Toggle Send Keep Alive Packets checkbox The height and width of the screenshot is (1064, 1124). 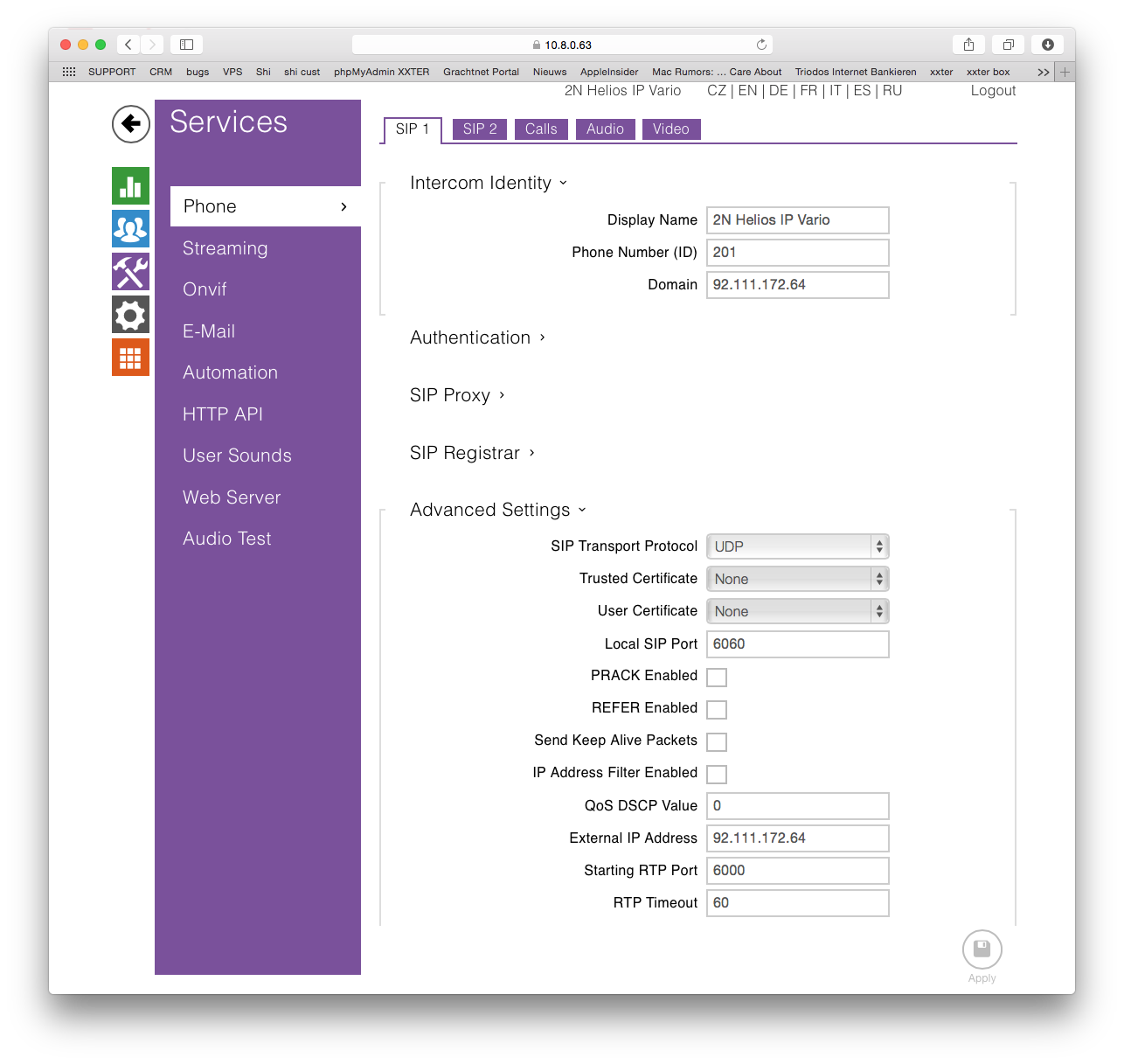(717, 742)
